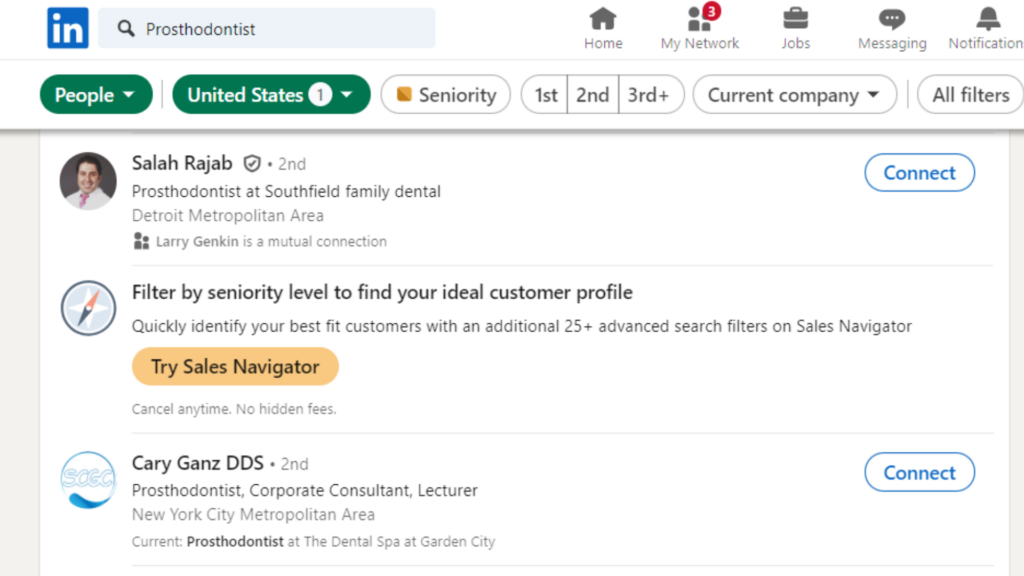Enable the 2nd connections filter
1024x576 pixels.
[x=592, y=94]
